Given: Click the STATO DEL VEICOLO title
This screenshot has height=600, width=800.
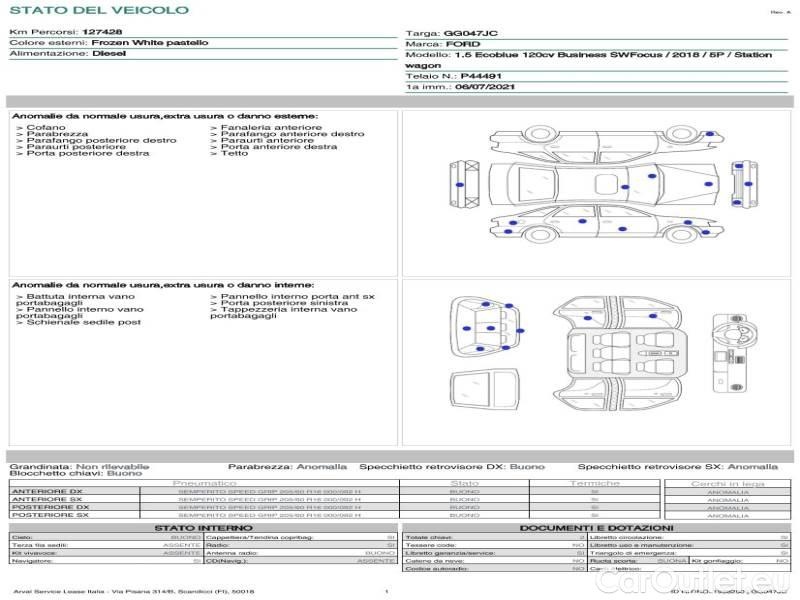Looking at the screenshot, I should coord(98,11).
